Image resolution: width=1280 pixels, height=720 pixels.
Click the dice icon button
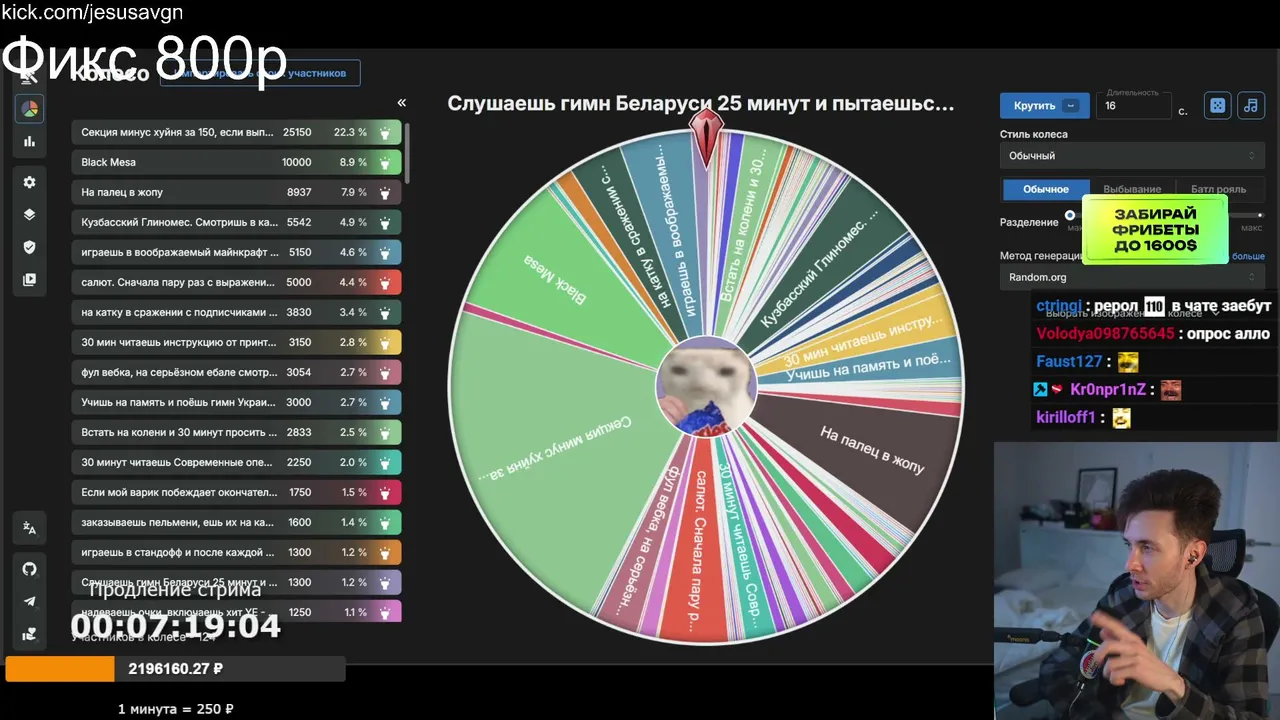pos(1217,105)
